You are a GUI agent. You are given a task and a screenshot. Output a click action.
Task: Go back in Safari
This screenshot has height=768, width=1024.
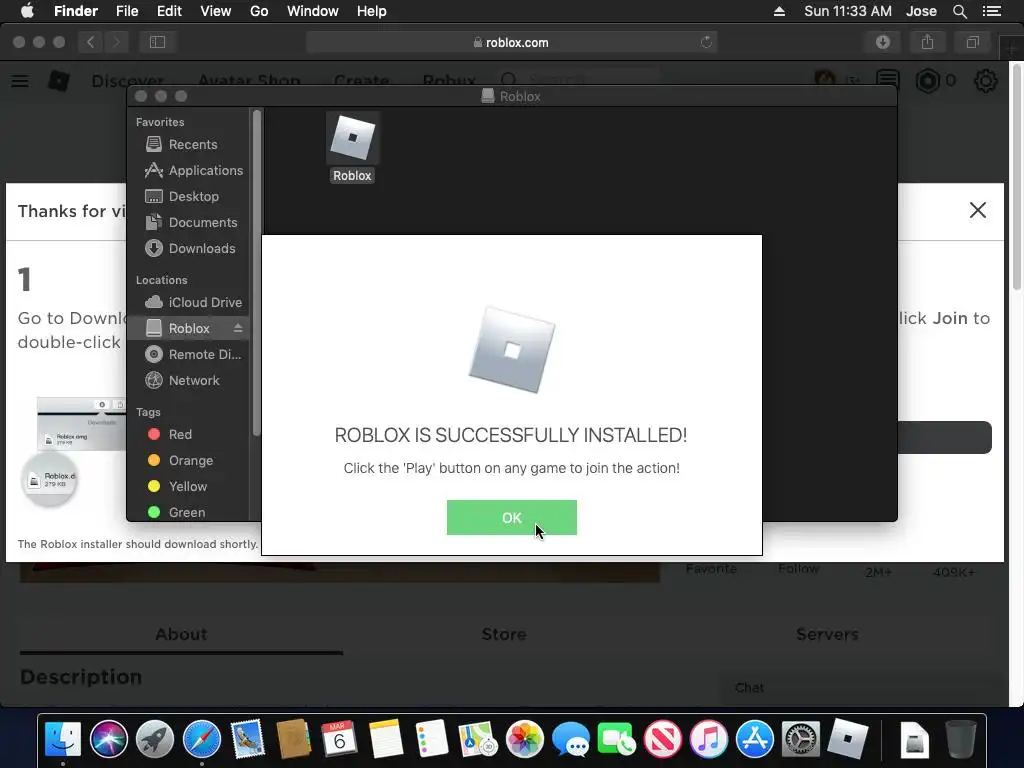(90, 42)
